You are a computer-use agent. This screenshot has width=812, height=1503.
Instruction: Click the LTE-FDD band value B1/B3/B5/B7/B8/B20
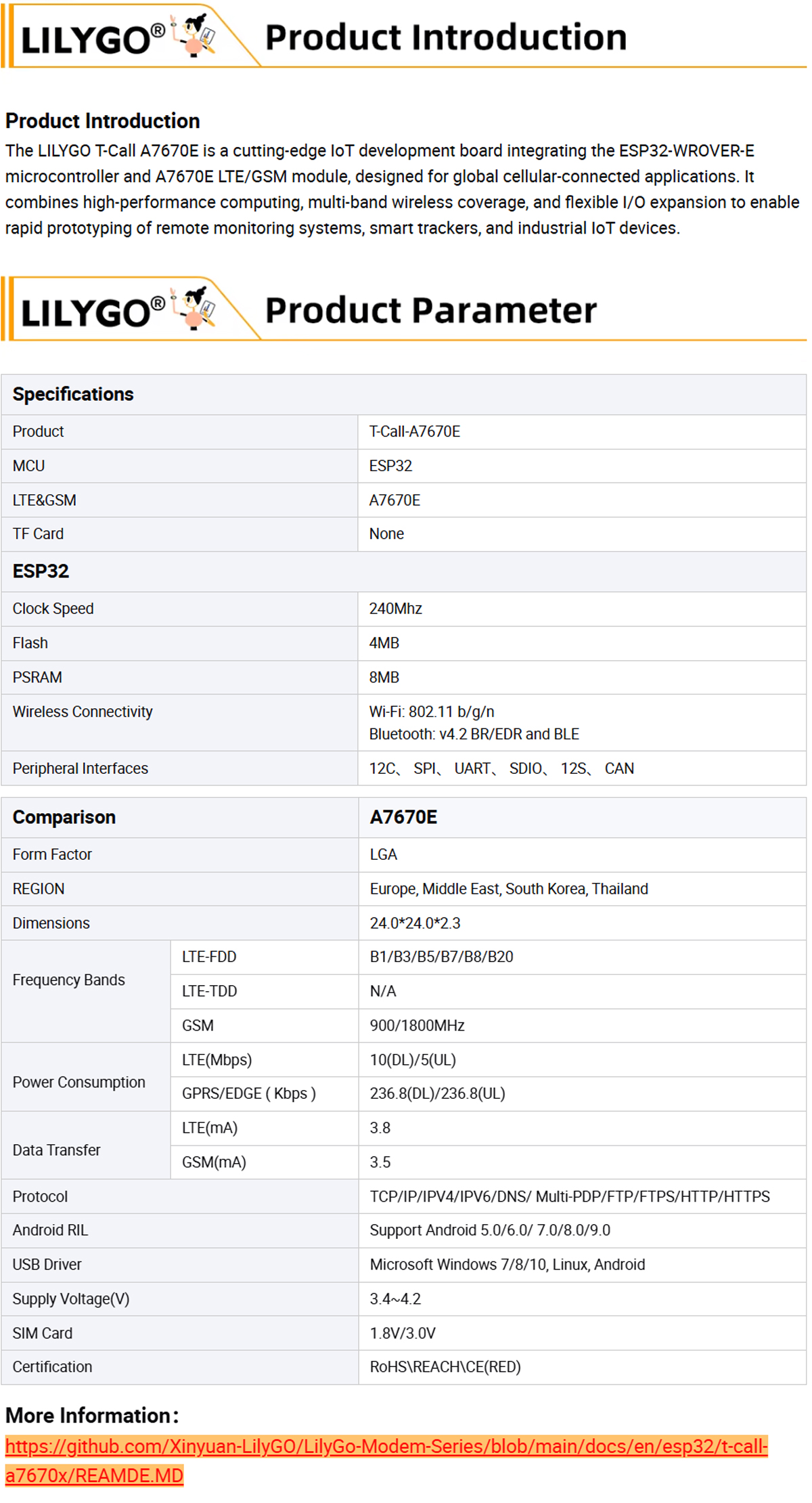(x=441, y=957)
